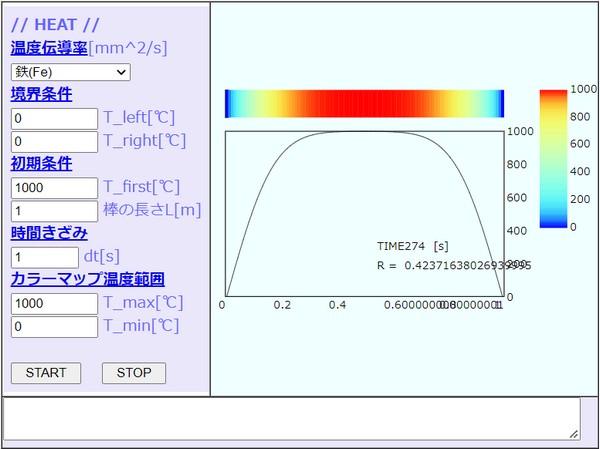Select the T_right temperature input field
Screen dimensions: 600x449
coord(54,141)
